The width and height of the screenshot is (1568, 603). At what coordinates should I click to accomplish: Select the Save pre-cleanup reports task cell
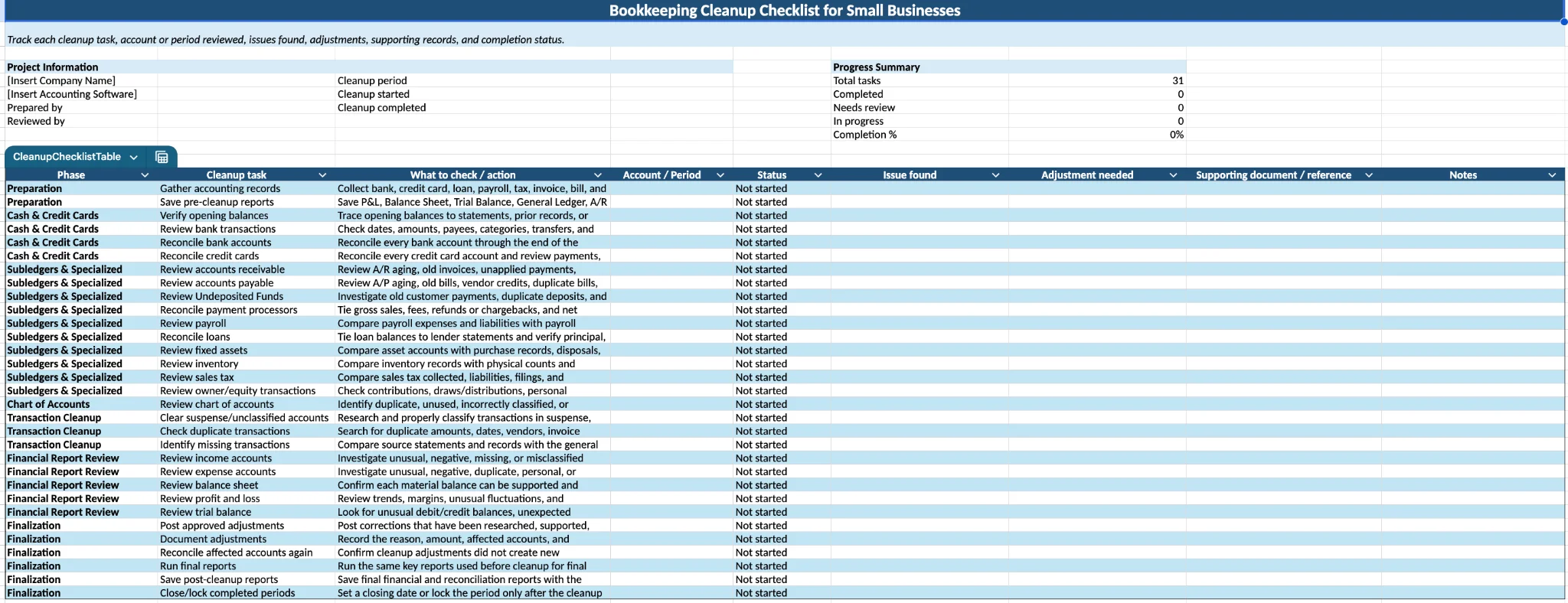pos(246,202)
